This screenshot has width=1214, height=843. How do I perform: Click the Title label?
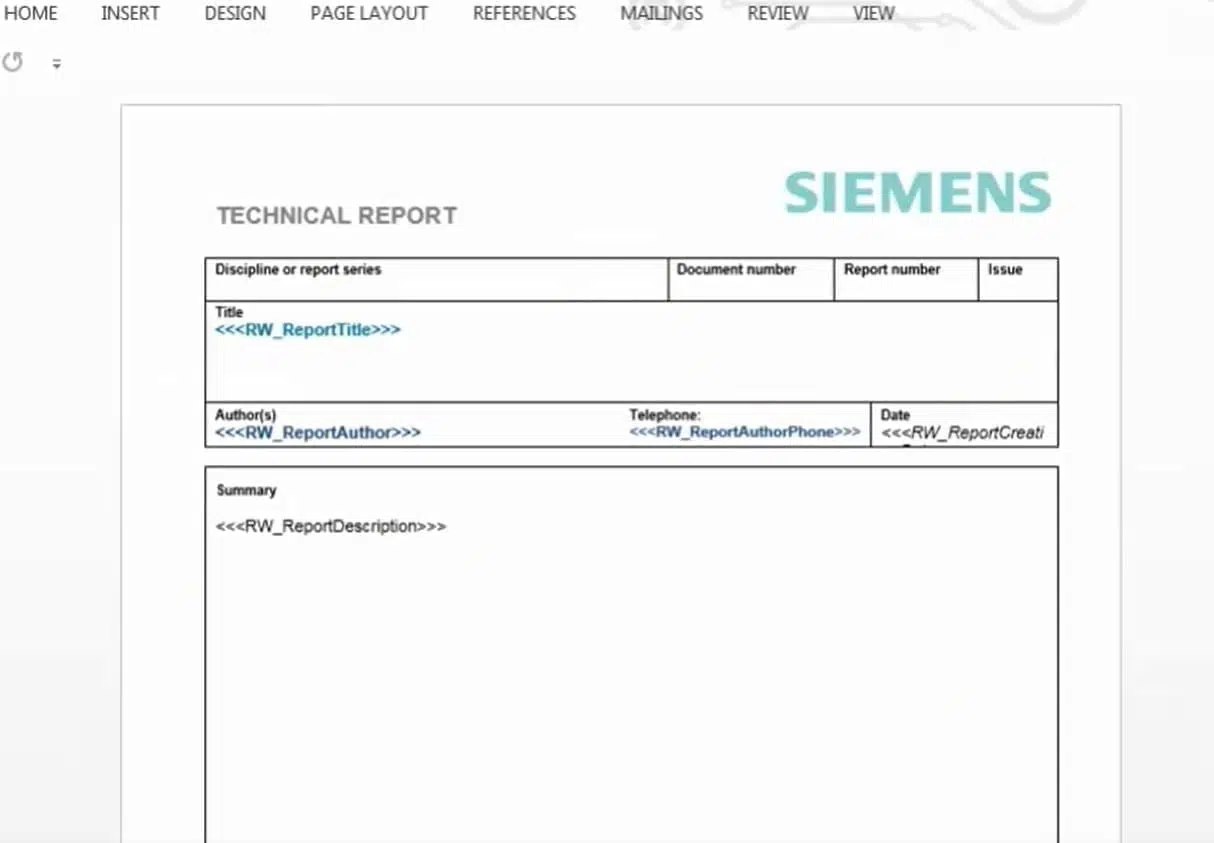[229, 312]
